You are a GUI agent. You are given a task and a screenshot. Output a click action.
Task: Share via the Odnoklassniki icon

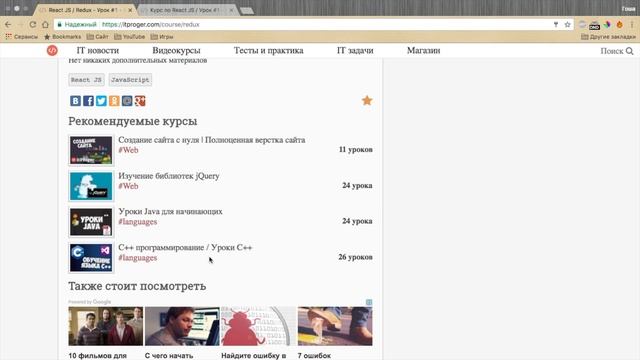[x=114, y=101]
